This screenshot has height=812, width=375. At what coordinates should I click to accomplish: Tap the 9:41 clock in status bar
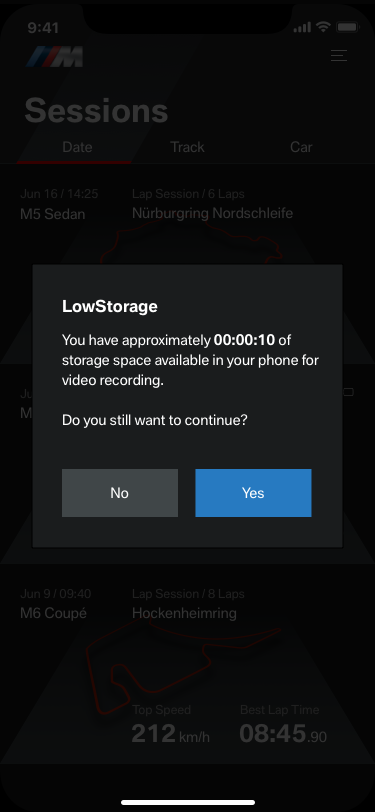point(43,27)
